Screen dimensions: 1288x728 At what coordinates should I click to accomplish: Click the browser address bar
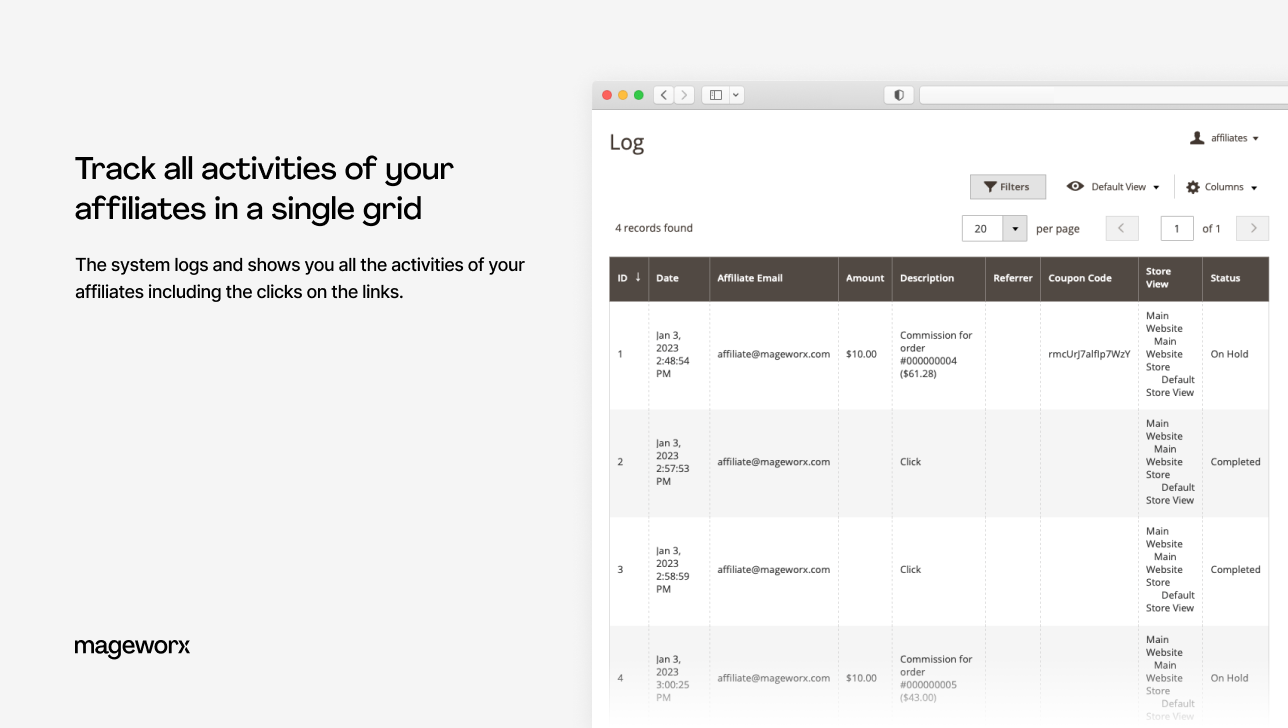click(x=1100, y=95)
